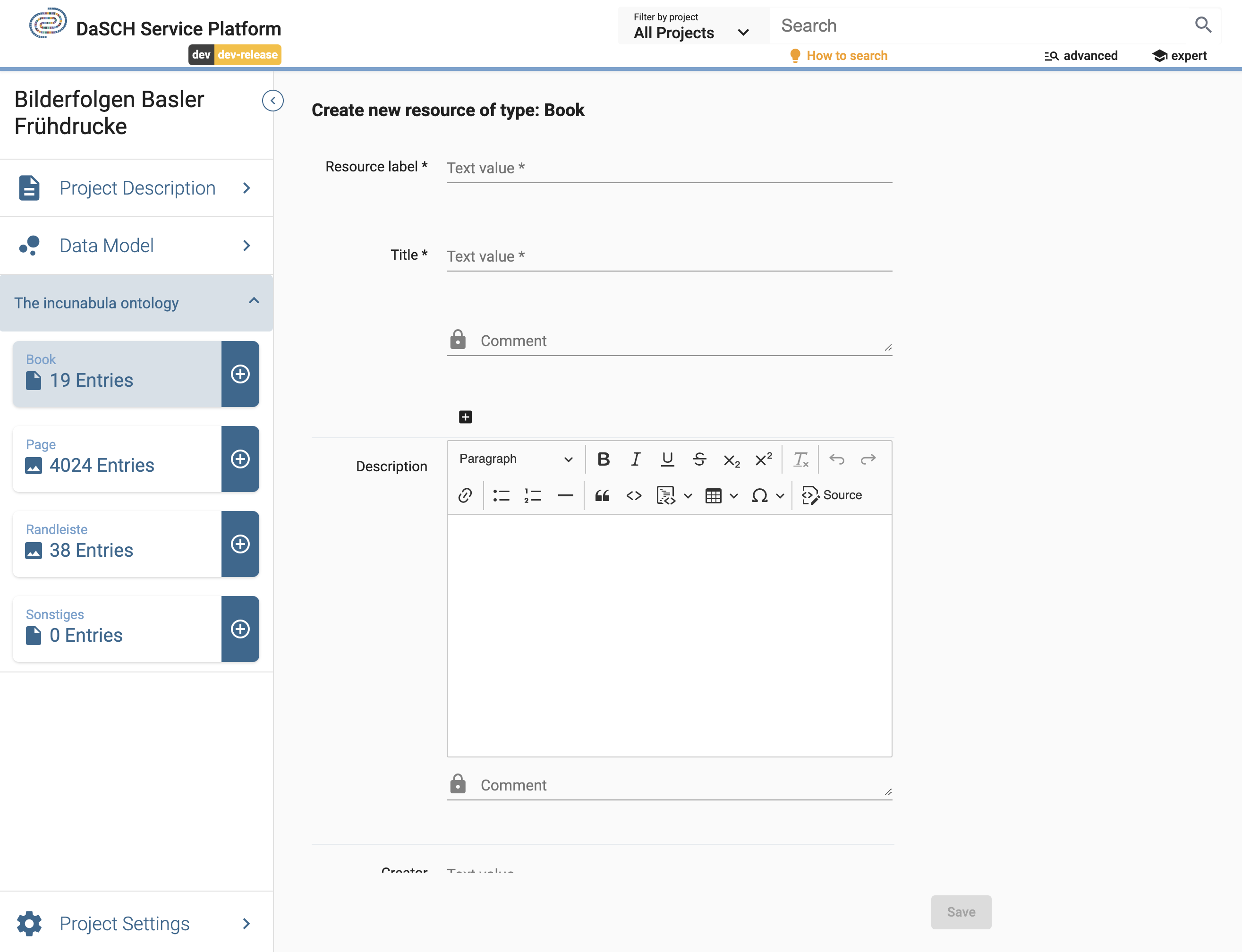Screen dimensions: 1242x952
Task: Select the strikethrough formatting icon
Action: pos(700,459)
